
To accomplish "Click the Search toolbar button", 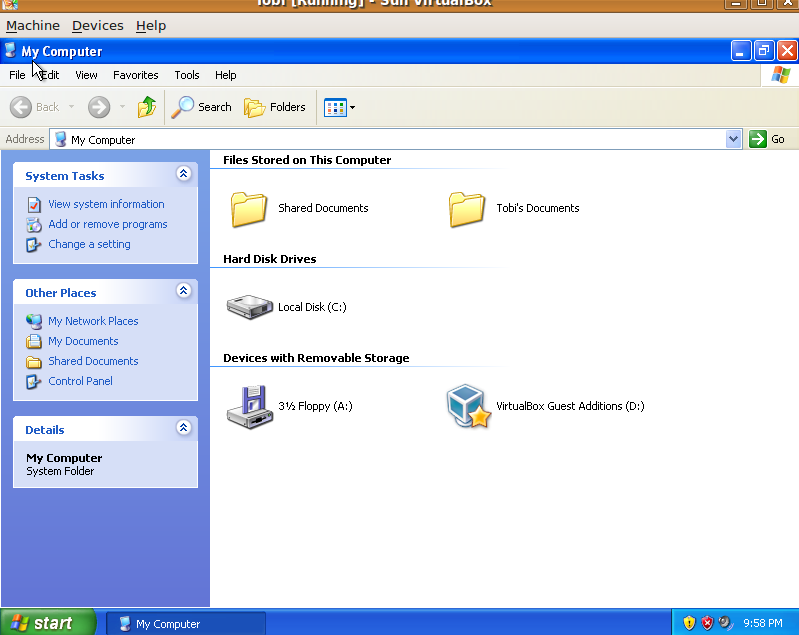I will tap(202, 107).
